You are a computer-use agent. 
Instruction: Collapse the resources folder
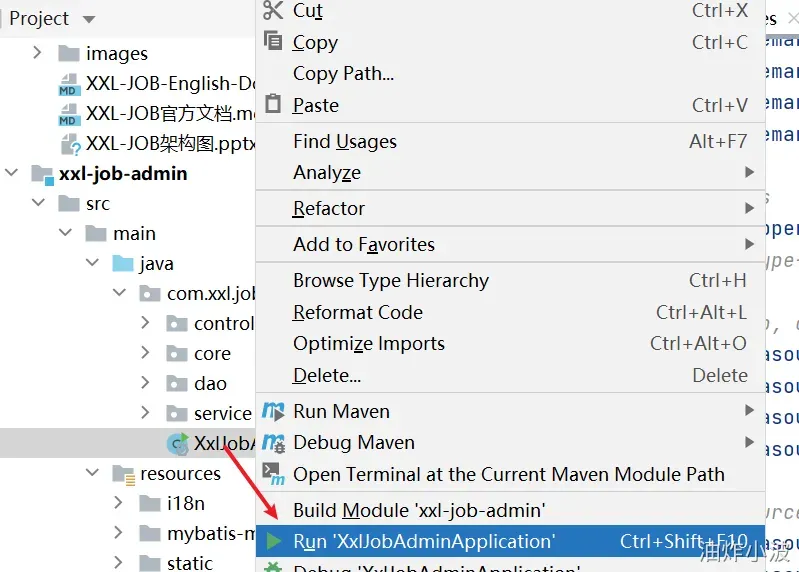[x=92, y=472]
